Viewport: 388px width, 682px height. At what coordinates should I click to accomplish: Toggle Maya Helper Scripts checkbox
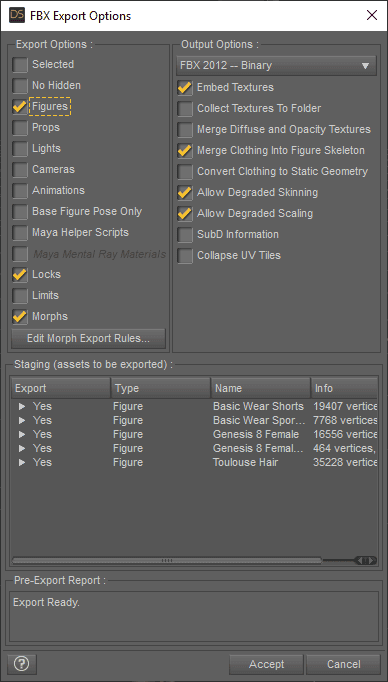point(20,233)
